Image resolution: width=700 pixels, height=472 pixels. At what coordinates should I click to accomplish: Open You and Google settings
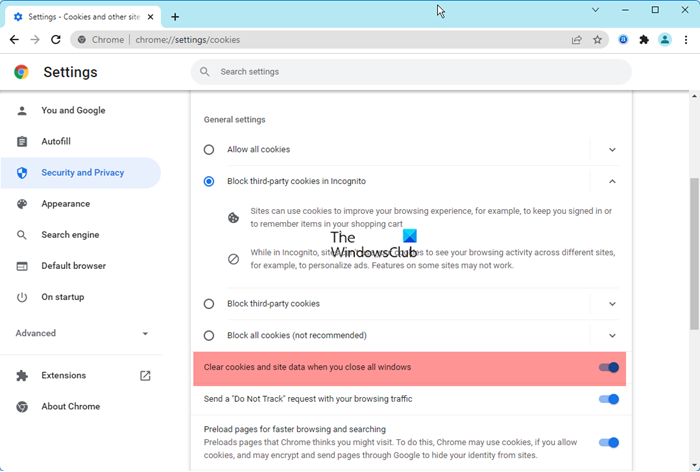pos(80,110)
